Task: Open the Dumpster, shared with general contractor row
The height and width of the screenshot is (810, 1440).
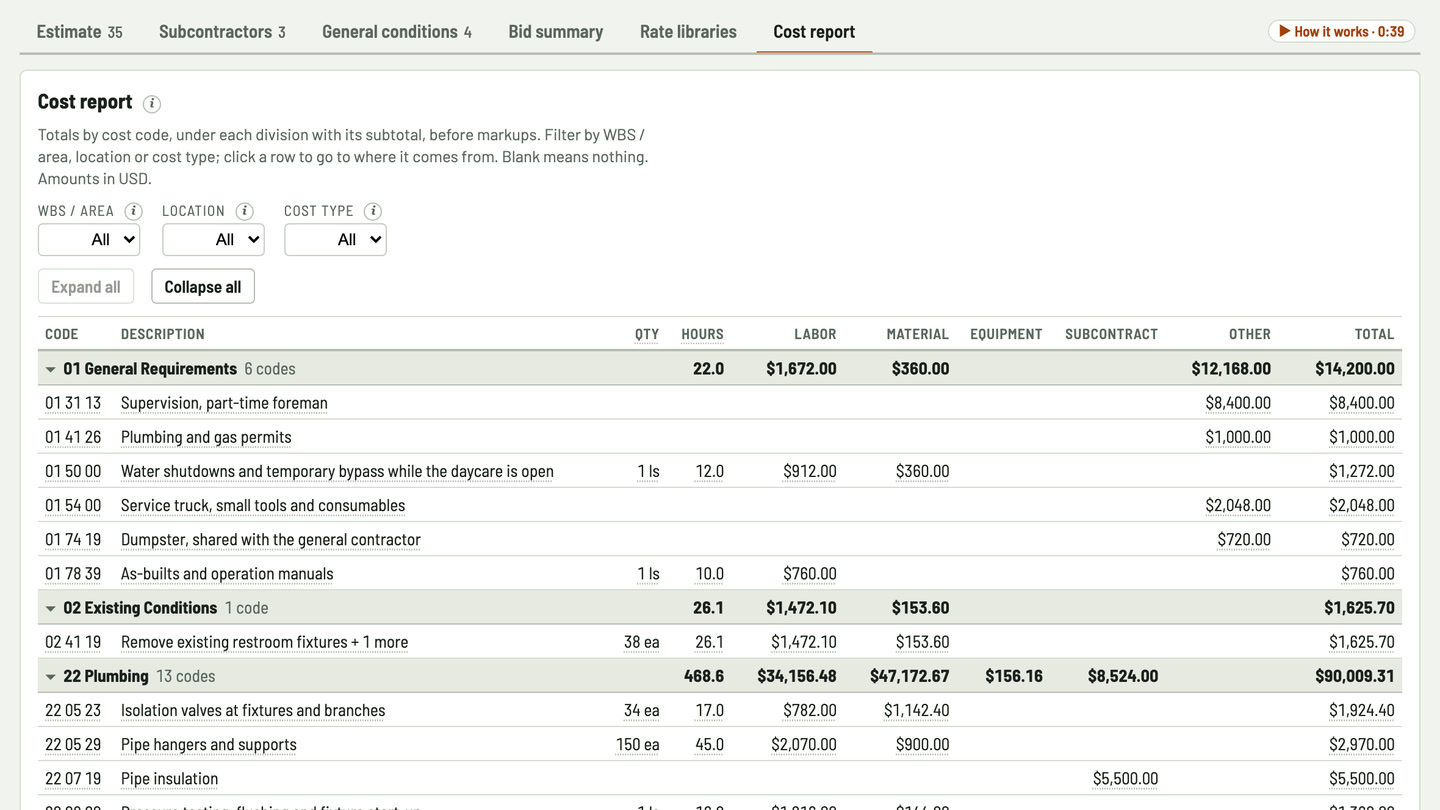Action: tap(720, 539)
